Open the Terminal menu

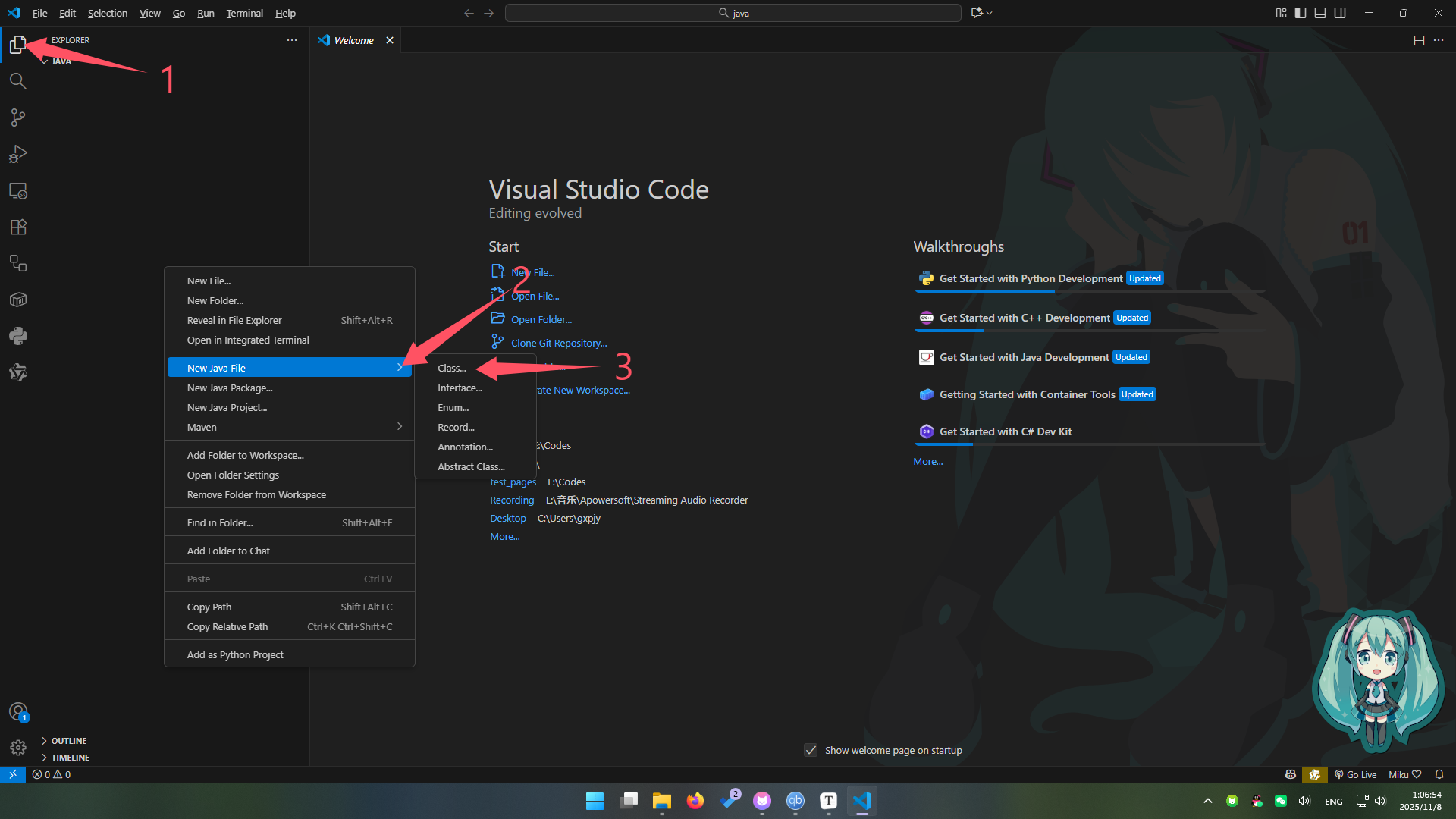(x=244, y=13)
